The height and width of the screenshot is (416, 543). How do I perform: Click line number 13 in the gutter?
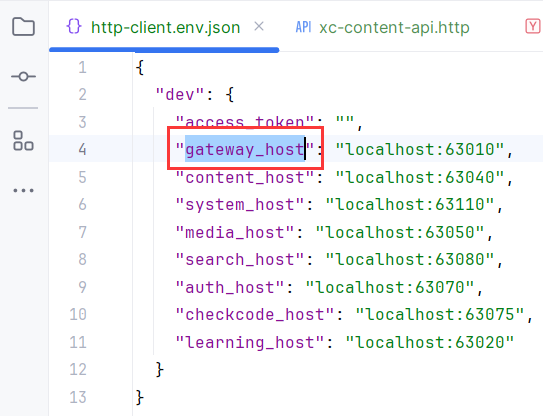click(78, 397)
